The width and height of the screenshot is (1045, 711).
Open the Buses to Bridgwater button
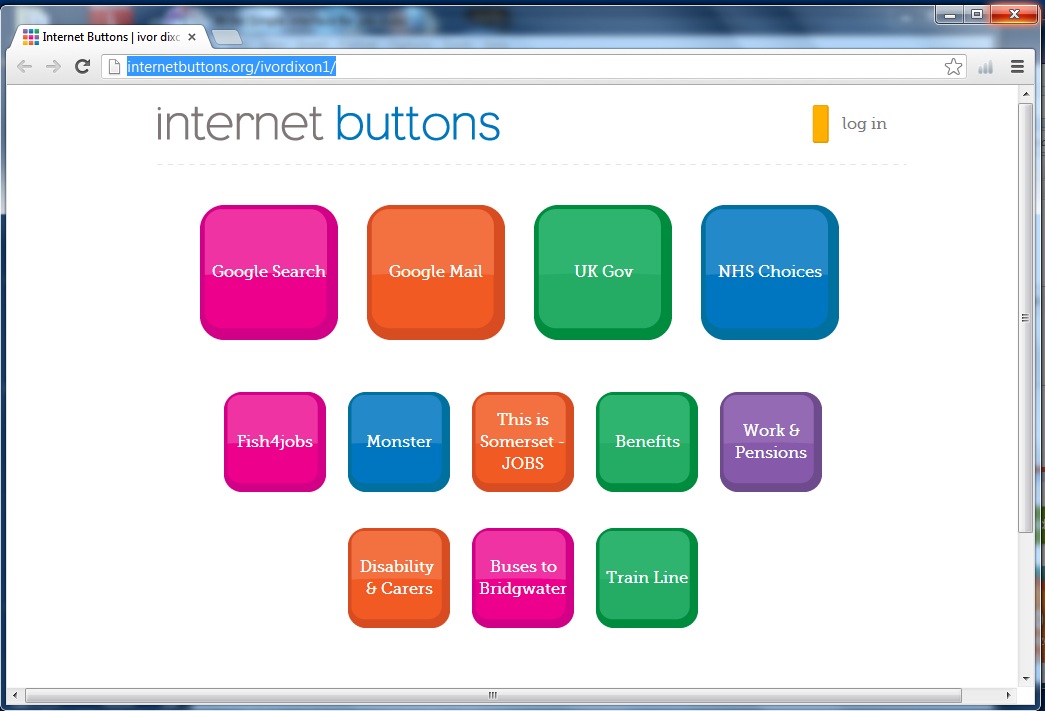pyautogui.click(x=522, y=578)
